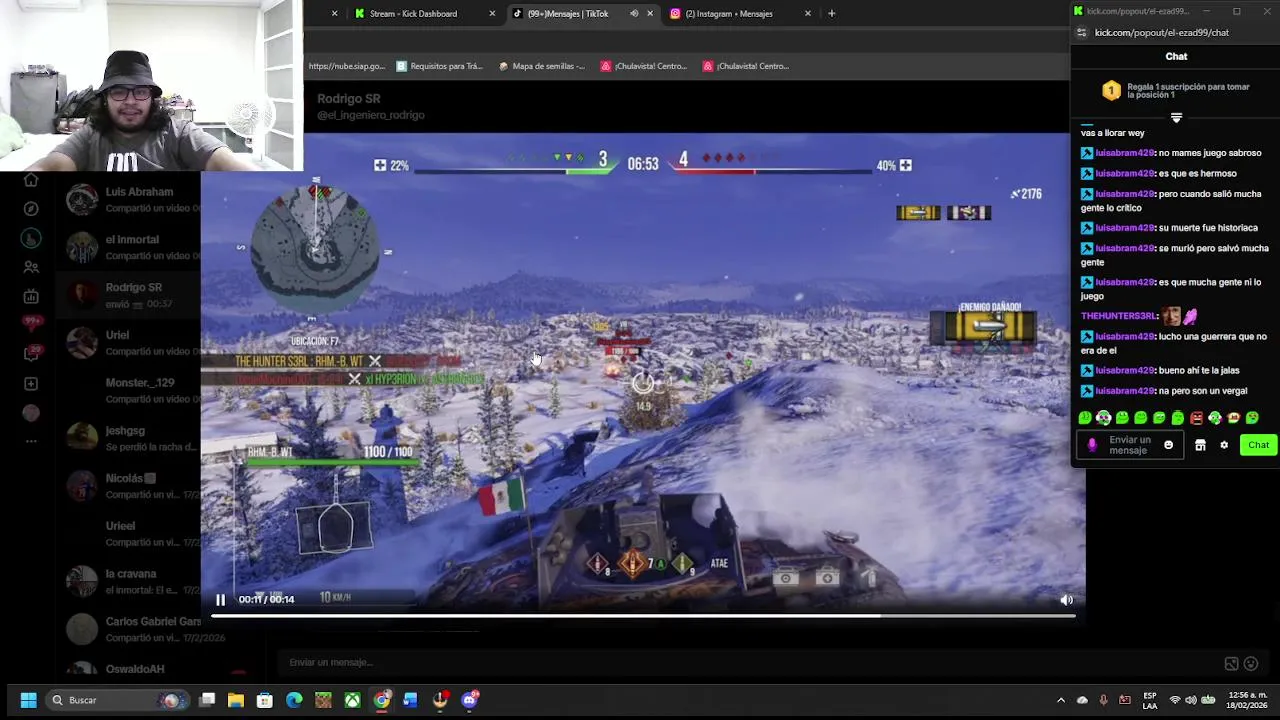This screenshot has height=720, width=1280.
Task: Open conversation with Monster._.129
Action: click(127, 390)
